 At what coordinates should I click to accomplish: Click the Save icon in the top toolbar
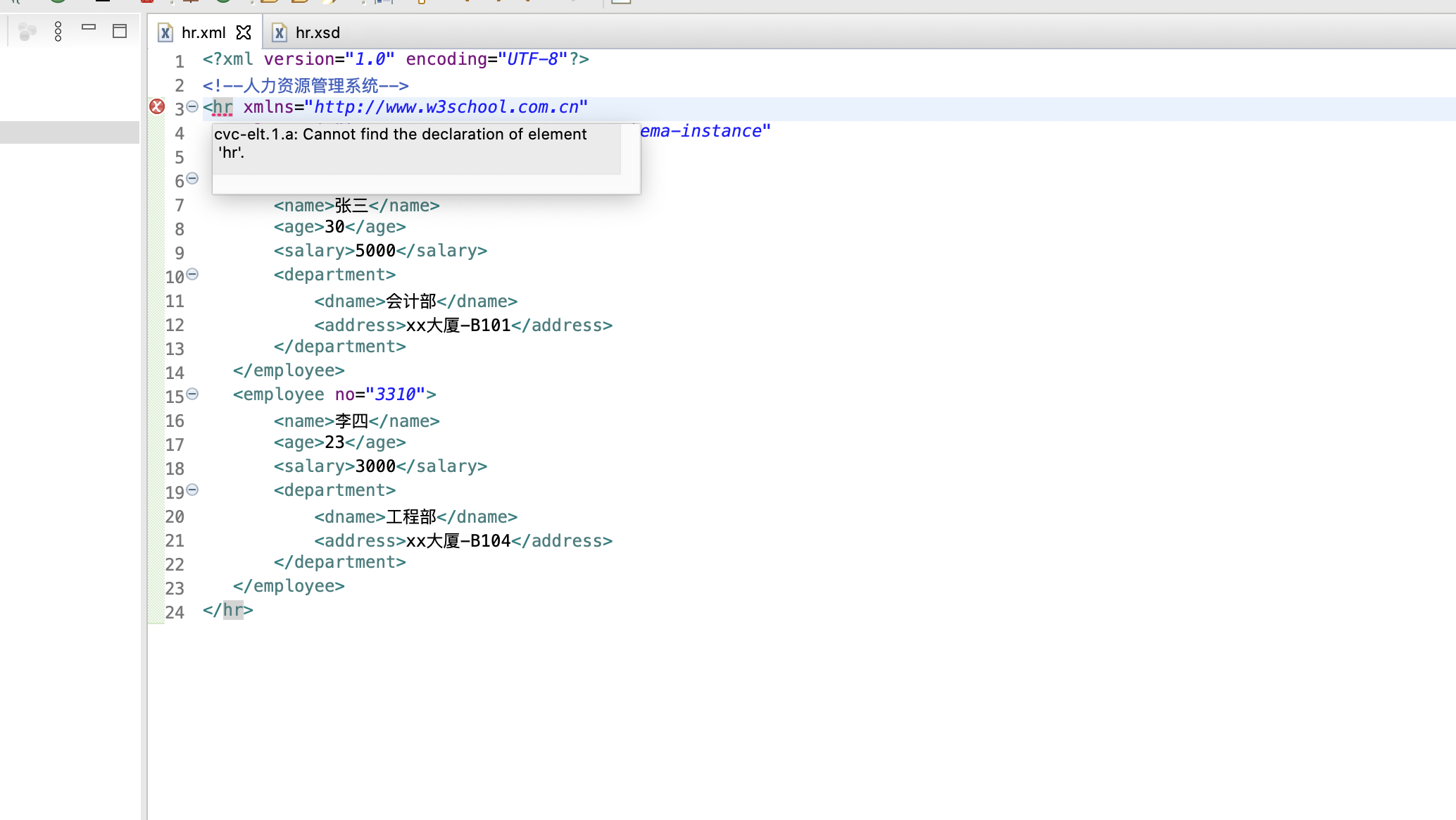pos(104,3)
